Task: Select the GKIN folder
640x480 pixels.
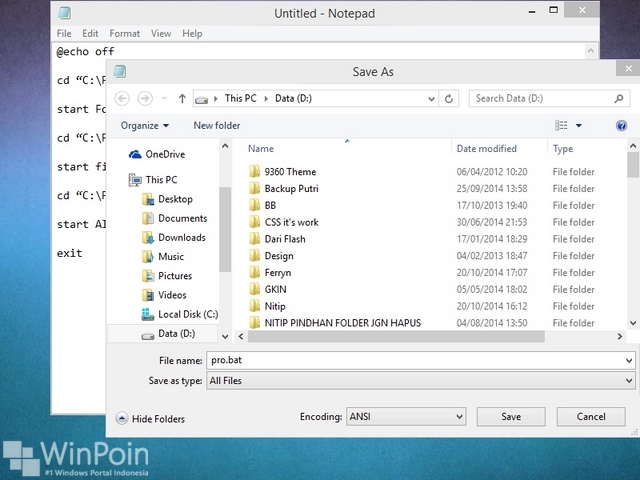Action: (267, 289)
